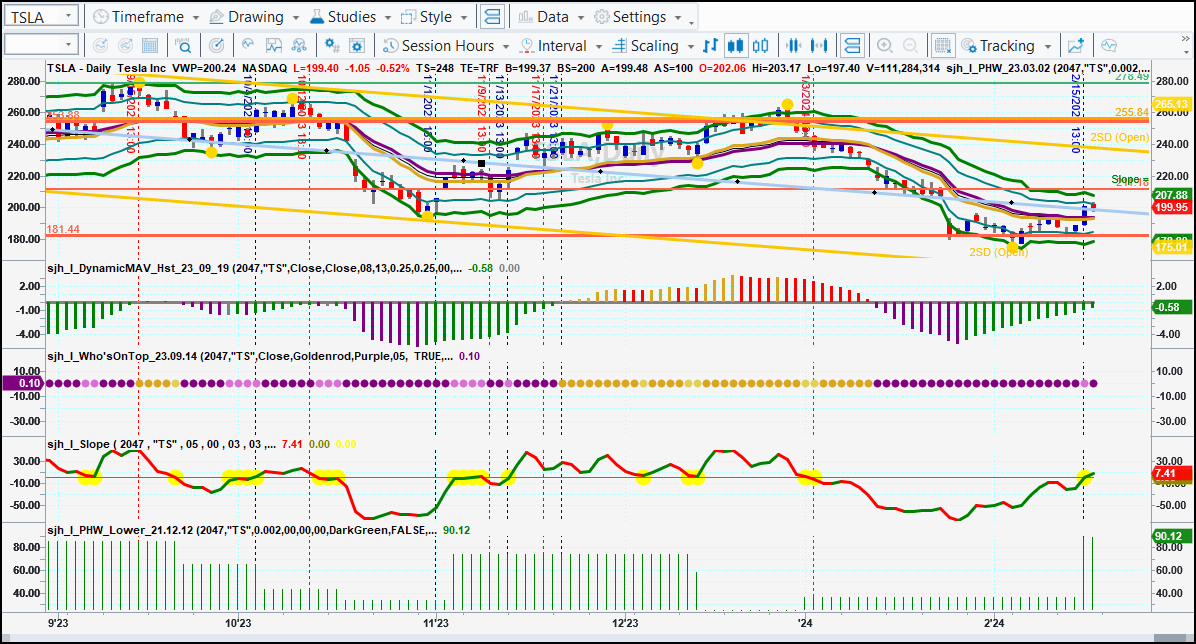1196x644 pixels.
Task: Click the zoom out magnifier icon
Action: 910,46
